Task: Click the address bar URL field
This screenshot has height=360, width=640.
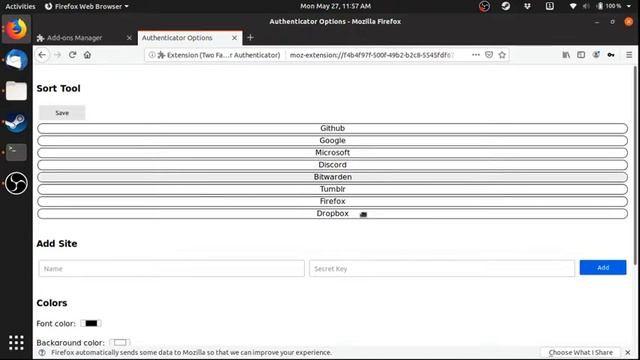Action: coord(371,55)
